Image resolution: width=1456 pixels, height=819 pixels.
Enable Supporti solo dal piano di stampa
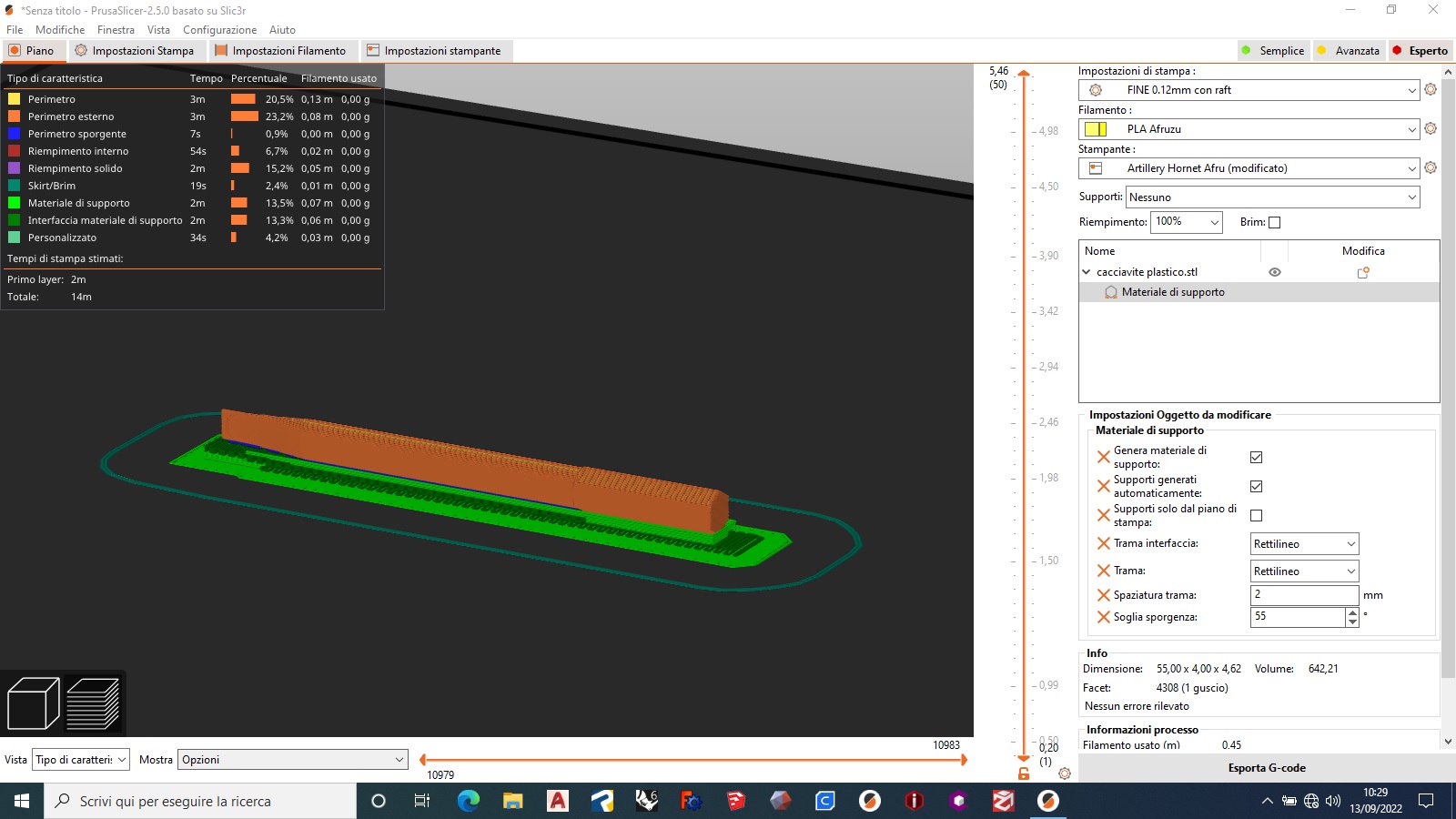tap(1256, 515)
